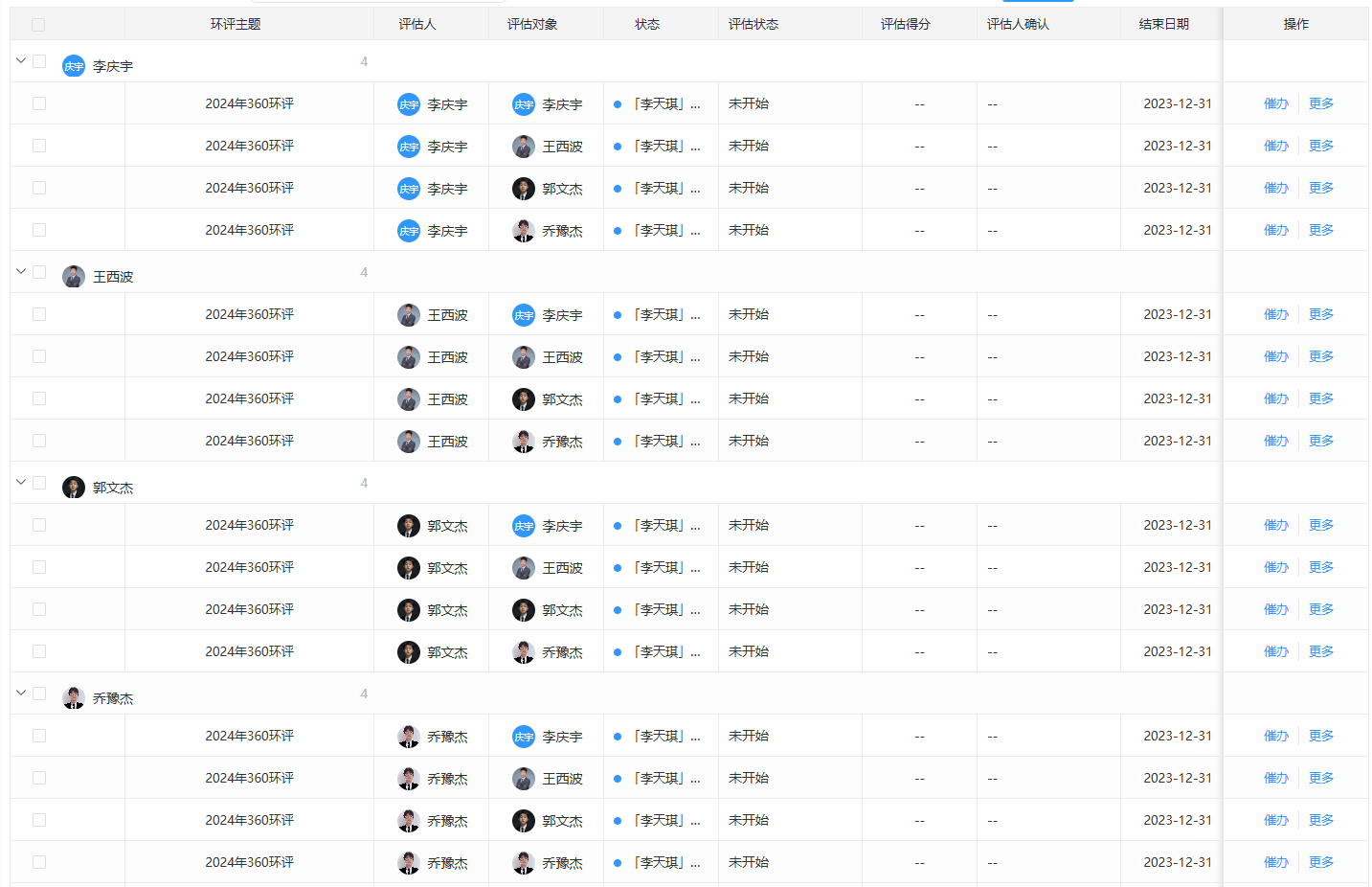Click target 郭文杰's avatar in 李庆宇's evaluator row

point(523,189)
